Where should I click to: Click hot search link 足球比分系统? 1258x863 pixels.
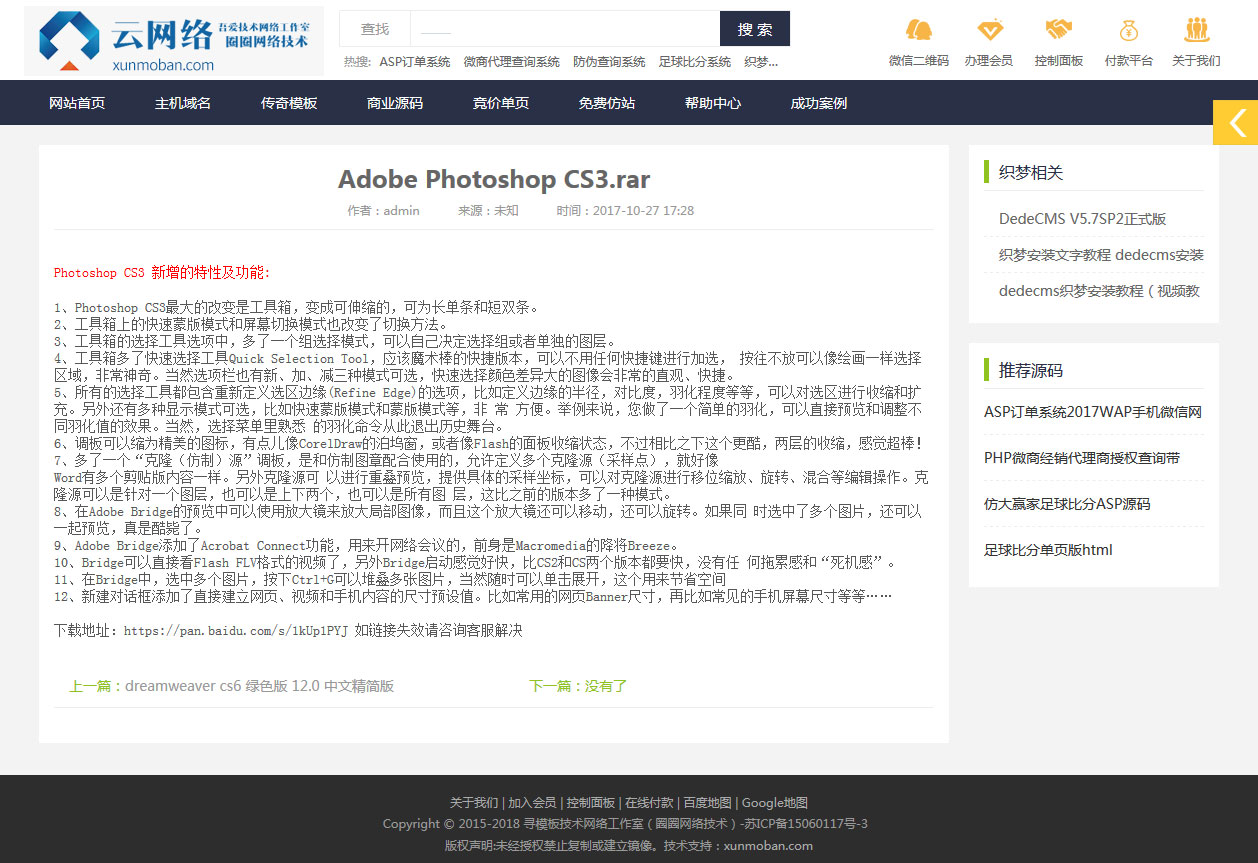pos(695,62)
